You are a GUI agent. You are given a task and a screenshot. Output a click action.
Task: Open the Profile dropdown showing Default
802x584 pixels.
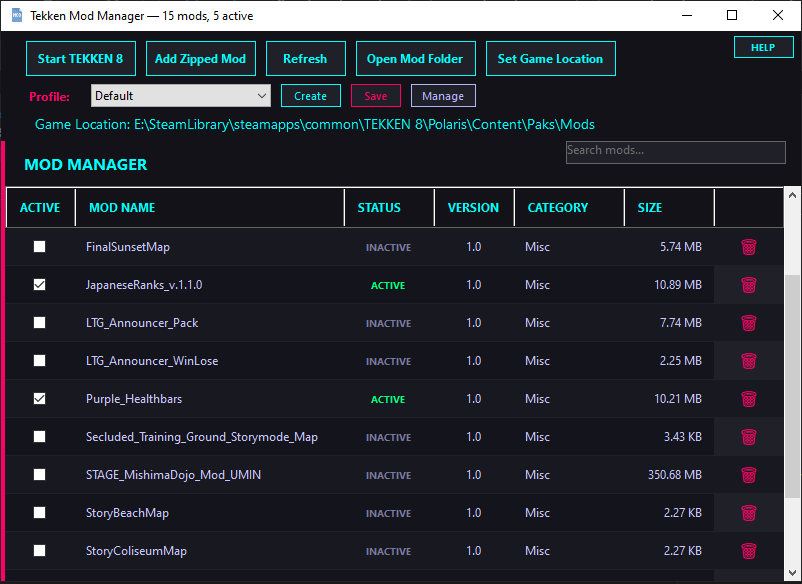tap(181, 96)
